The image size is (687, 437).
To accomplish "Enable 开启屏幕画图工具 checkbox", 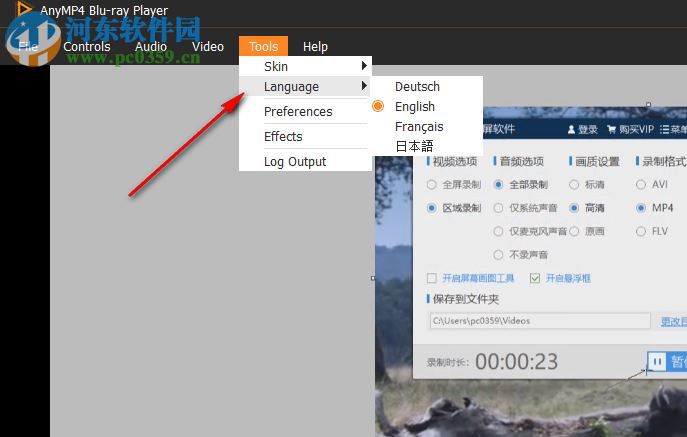I will click(432, 278).
